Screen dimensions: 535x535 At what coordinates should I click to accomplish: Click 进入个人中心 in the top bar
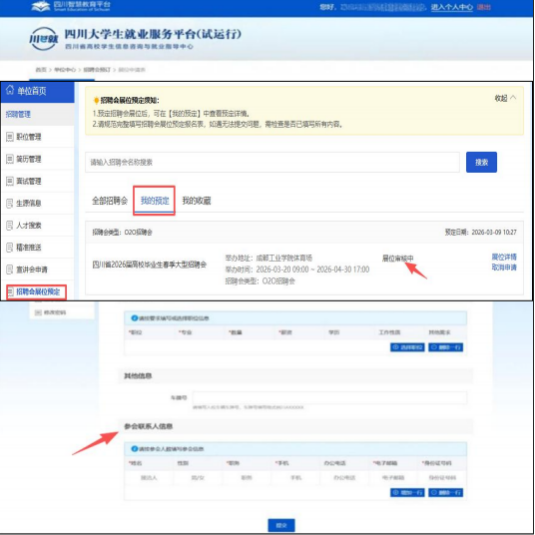452,7
